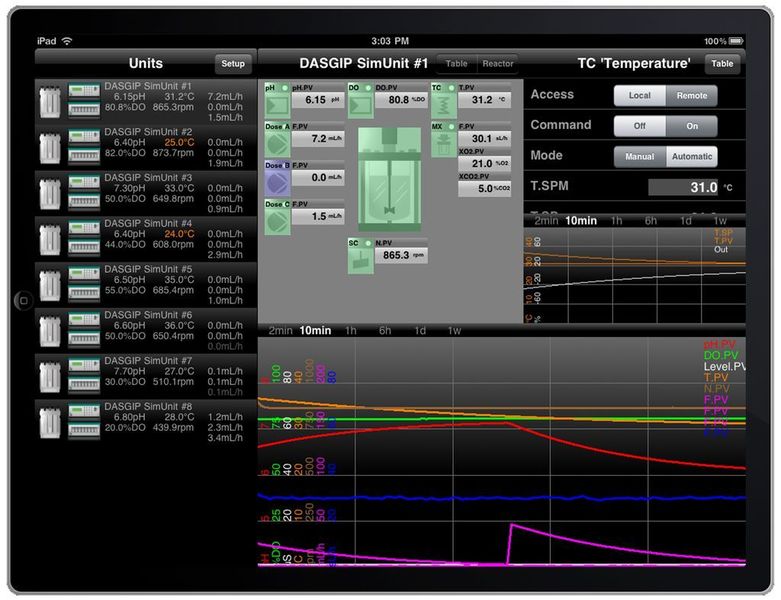
Task: Tap the MX F.PV value 30.1
Action: (484, 138)
